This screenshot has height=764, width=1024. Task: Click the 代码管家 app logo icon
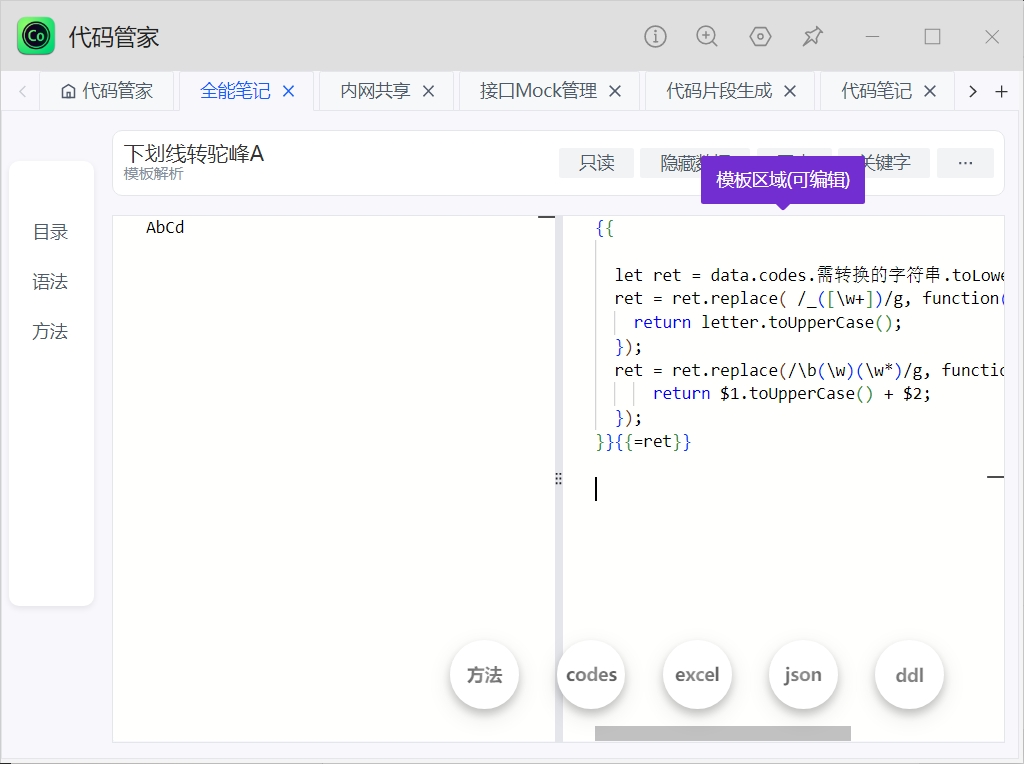[36, 36]
